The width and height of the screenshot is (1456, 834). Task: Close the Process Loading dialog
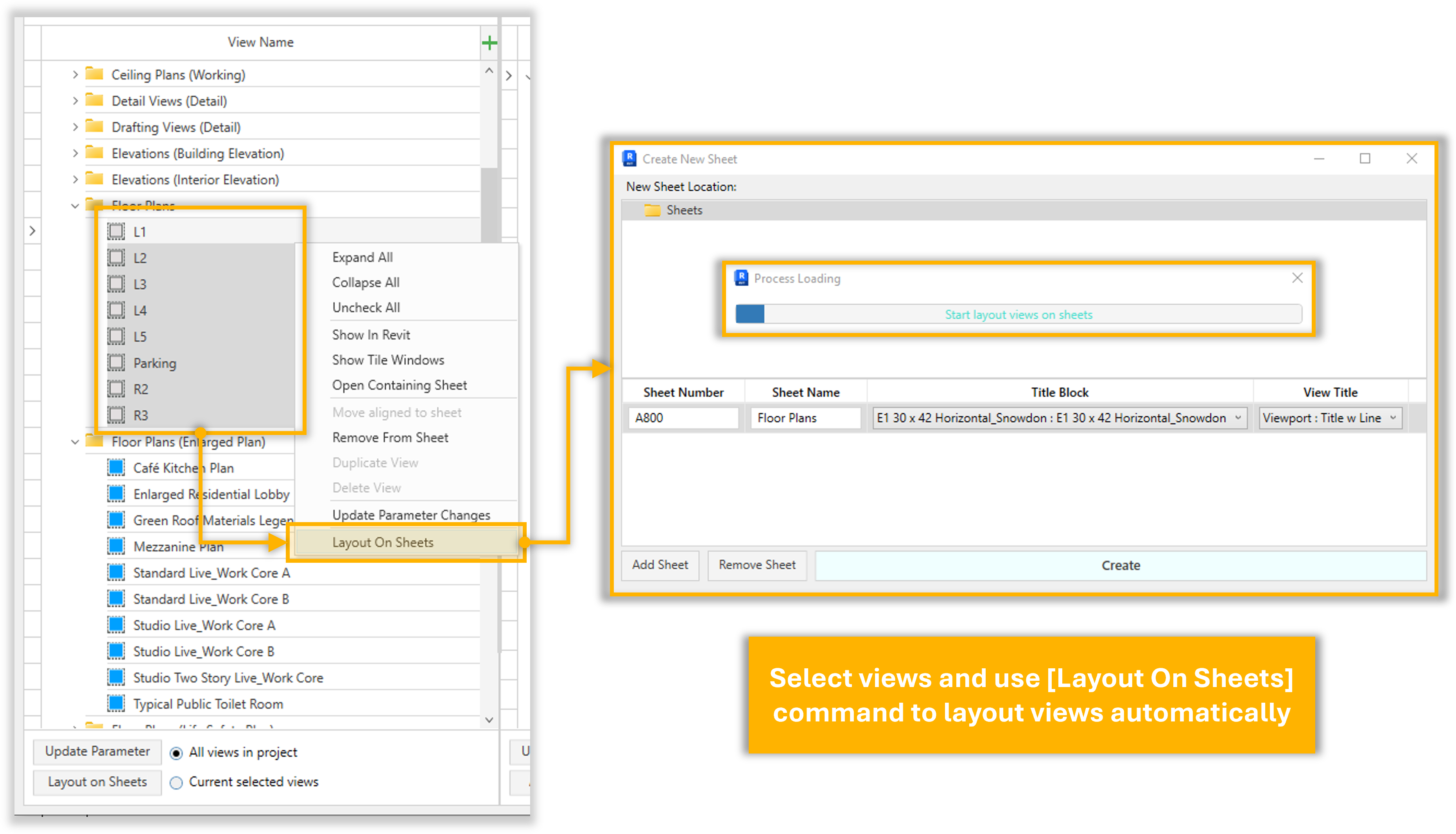click(1297, 278)
